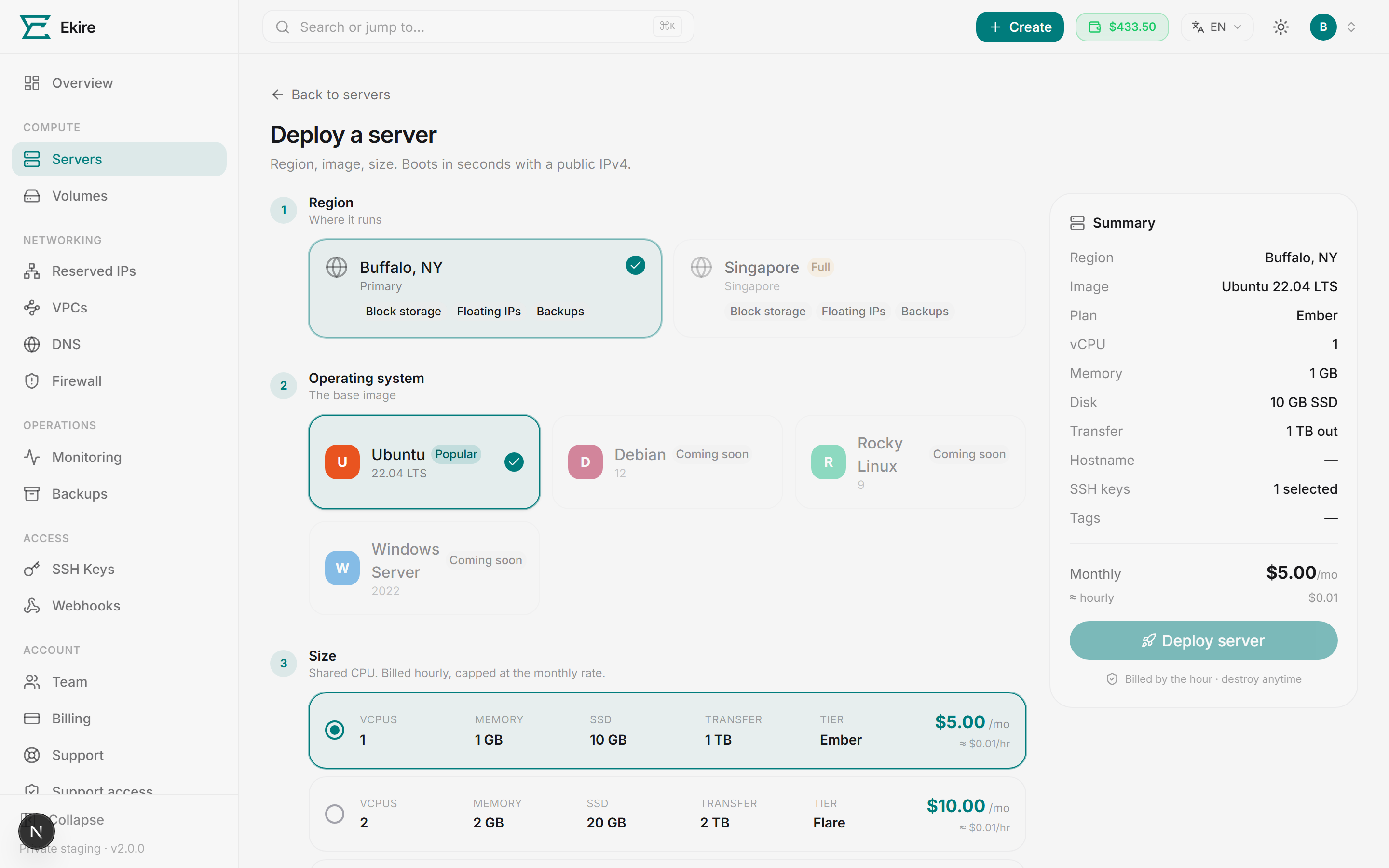
Task: Click the Popular badge on Ubuntu
Action: coord(456,454)
